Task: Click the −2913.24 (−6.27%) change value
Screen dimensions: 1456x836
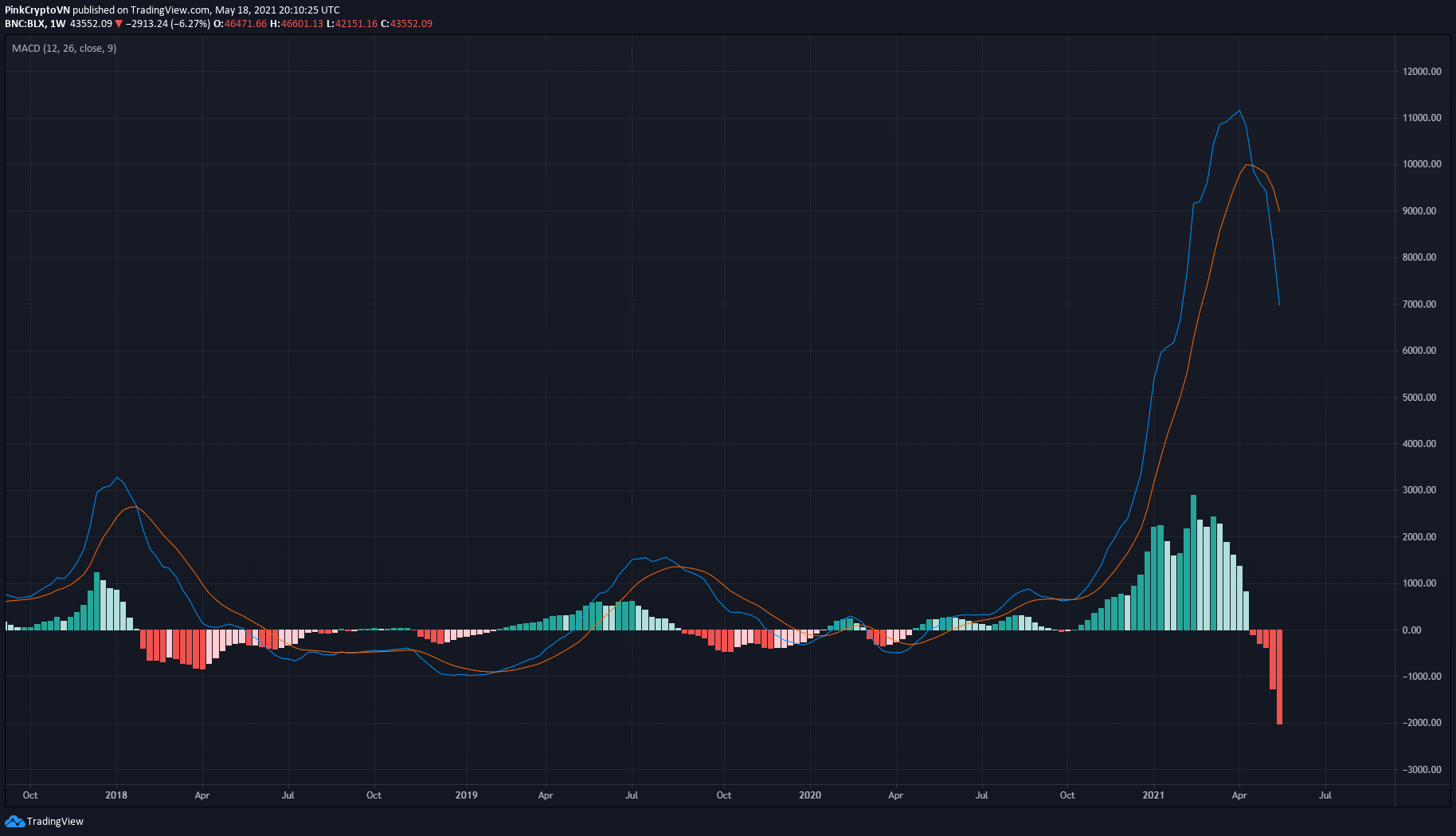Action: pos(168,24)
